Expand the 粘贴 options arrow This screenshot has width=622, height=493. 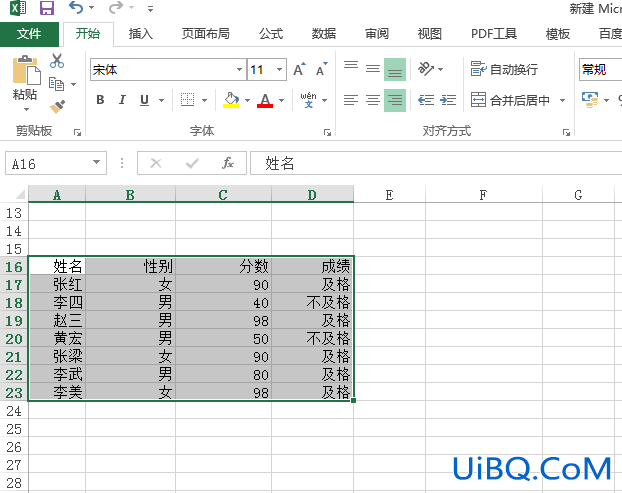click(26, 109)
